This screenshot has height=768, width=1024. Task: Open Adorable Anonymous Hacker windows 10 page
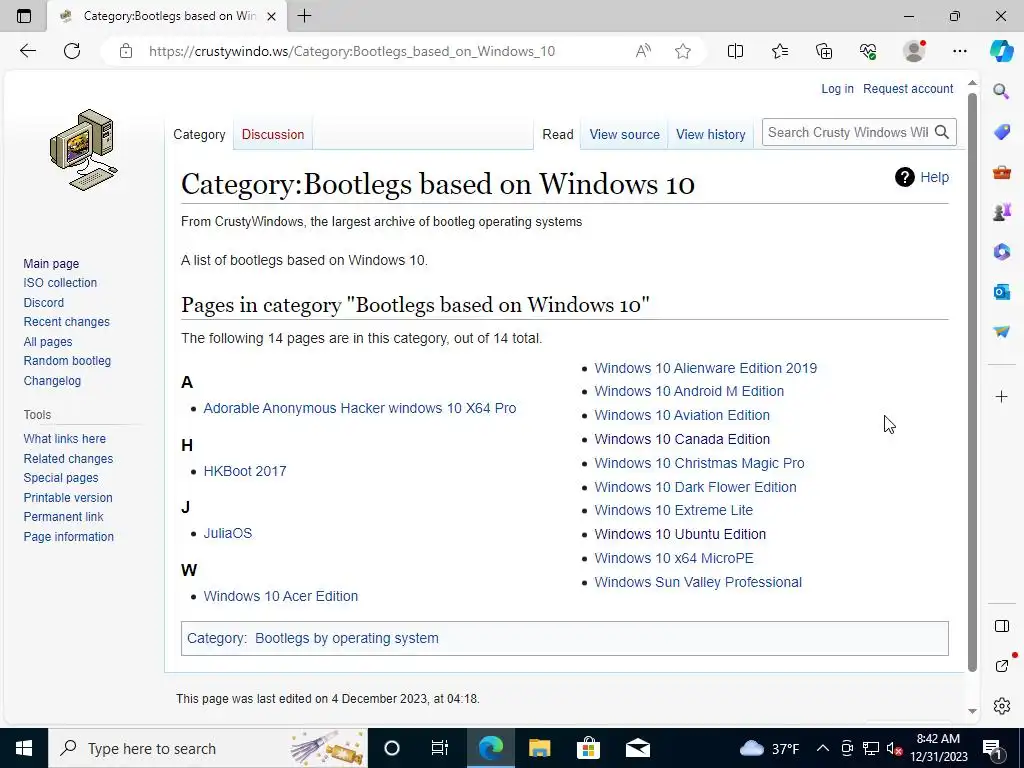[360, 408]
